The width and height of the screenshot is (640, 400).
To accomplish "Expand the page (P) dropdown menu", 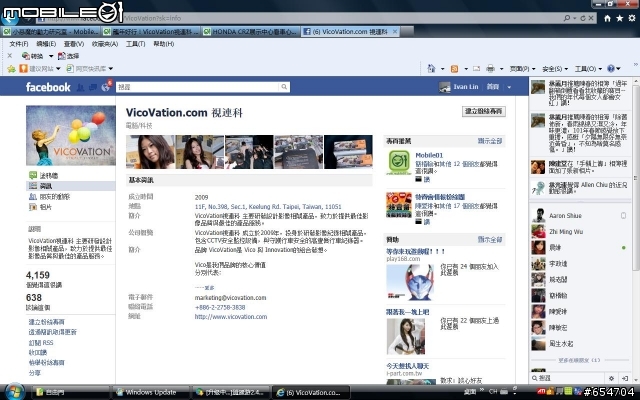I will [522, 69].
